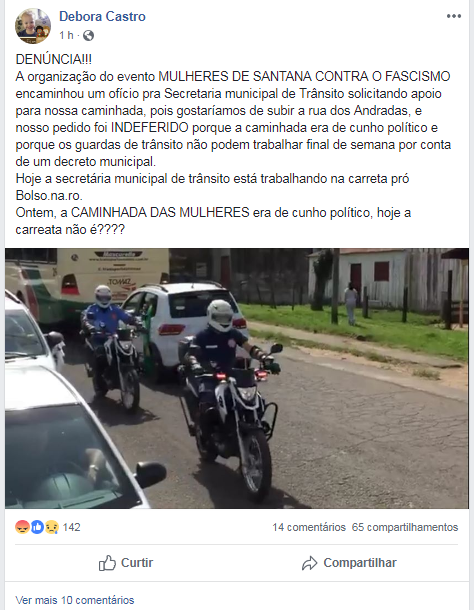Expand 'Ver mais 10 comentários'
This screenshot has width=474, height=610.
[x=75, y=600]
